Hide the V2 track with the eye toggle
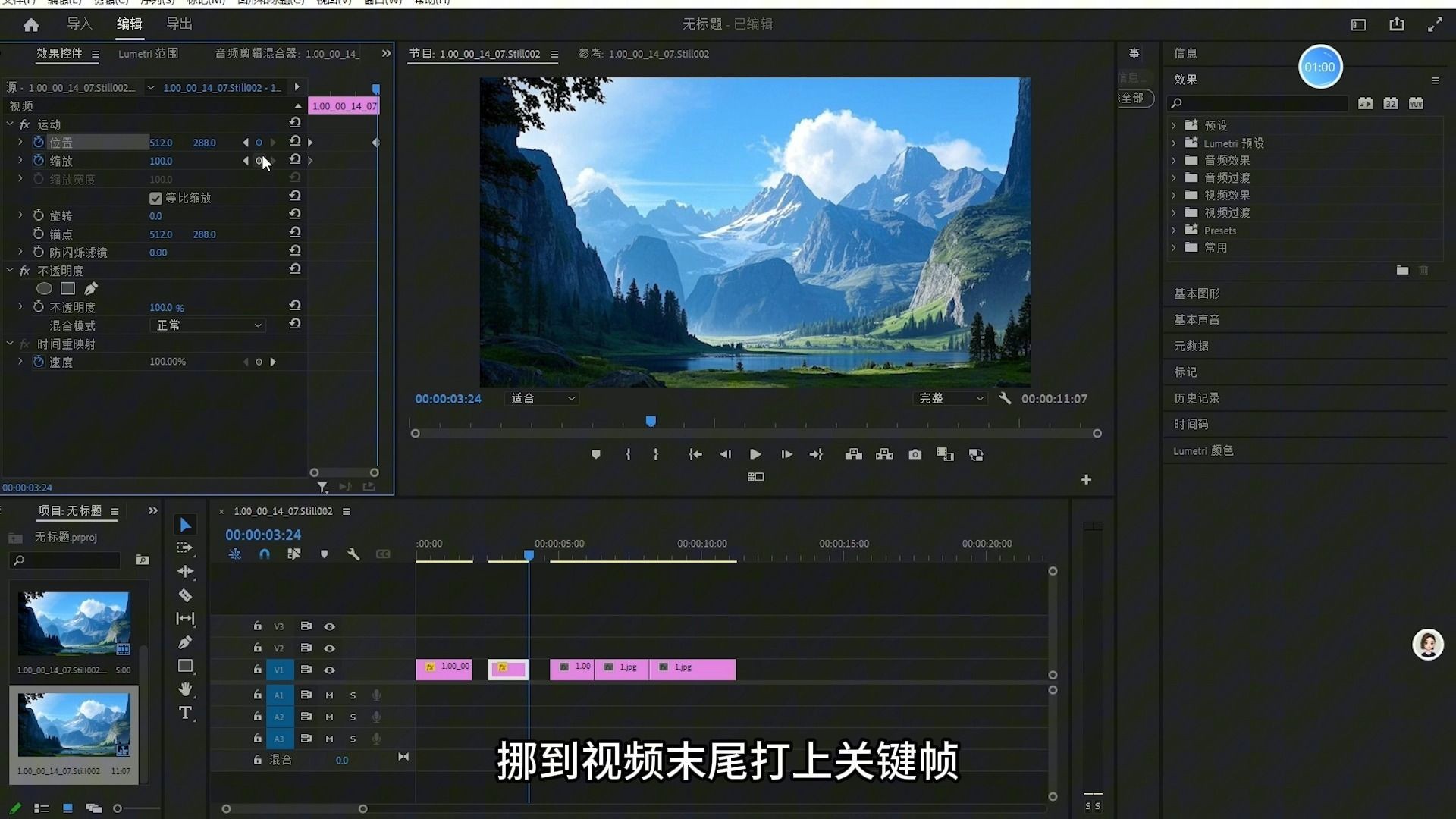 pyautogui.click(x=329, y=648)
